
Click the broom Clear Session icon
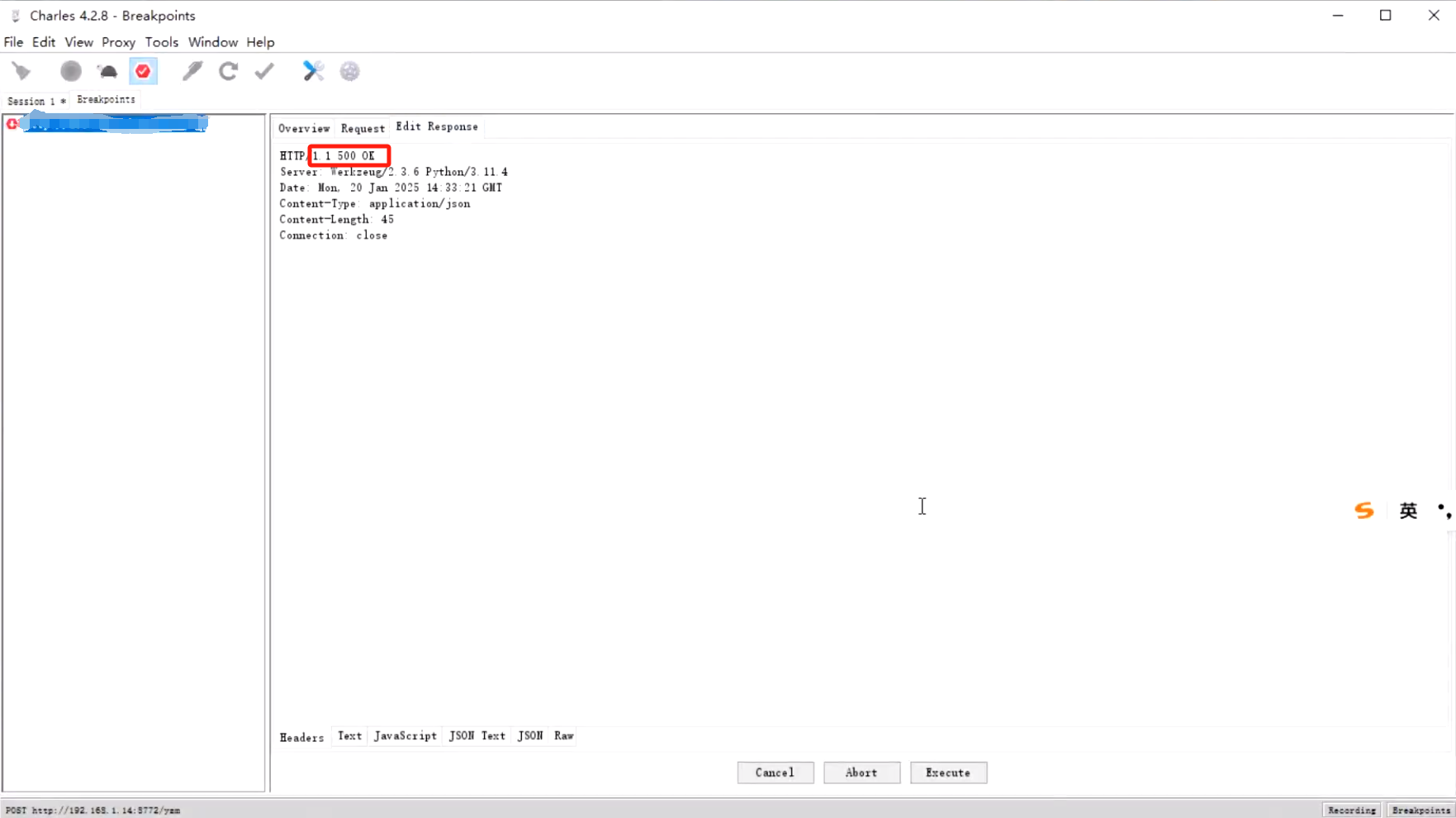click(x=21, y=71)
